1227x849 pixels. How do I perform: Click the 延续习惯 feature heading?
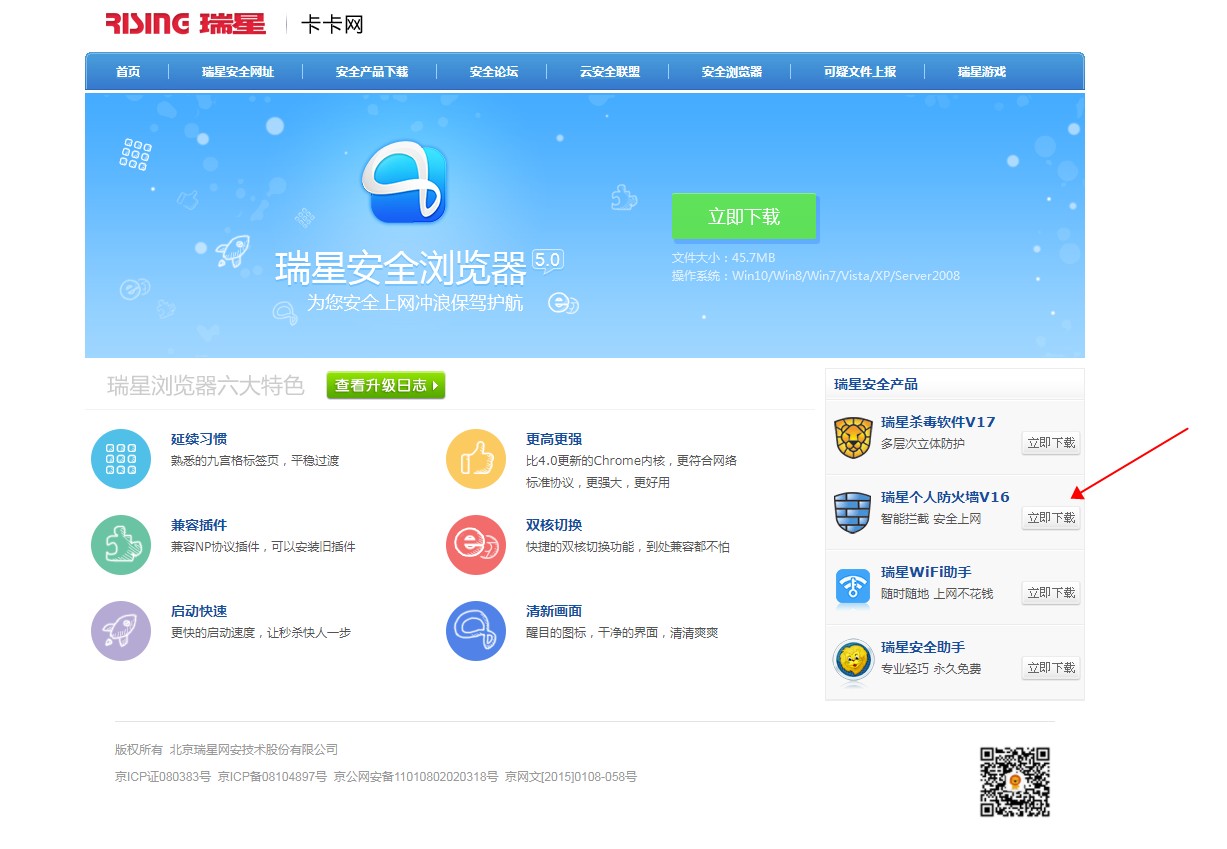click(x=199, y=439)
